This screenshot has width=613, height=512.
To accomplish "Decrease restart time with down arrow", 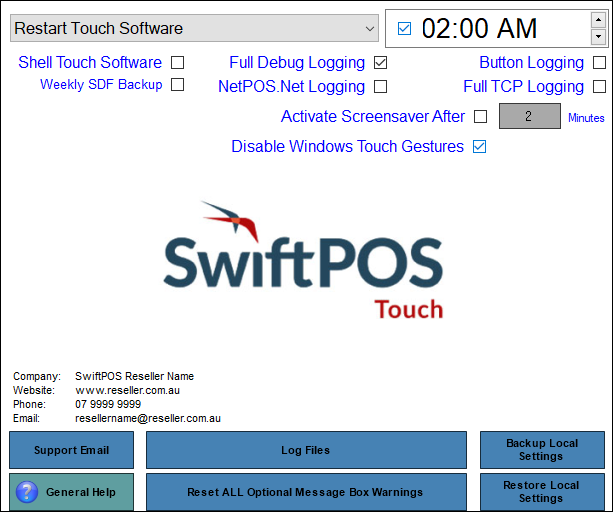I will pyautogui.click(x=598, y=37).
